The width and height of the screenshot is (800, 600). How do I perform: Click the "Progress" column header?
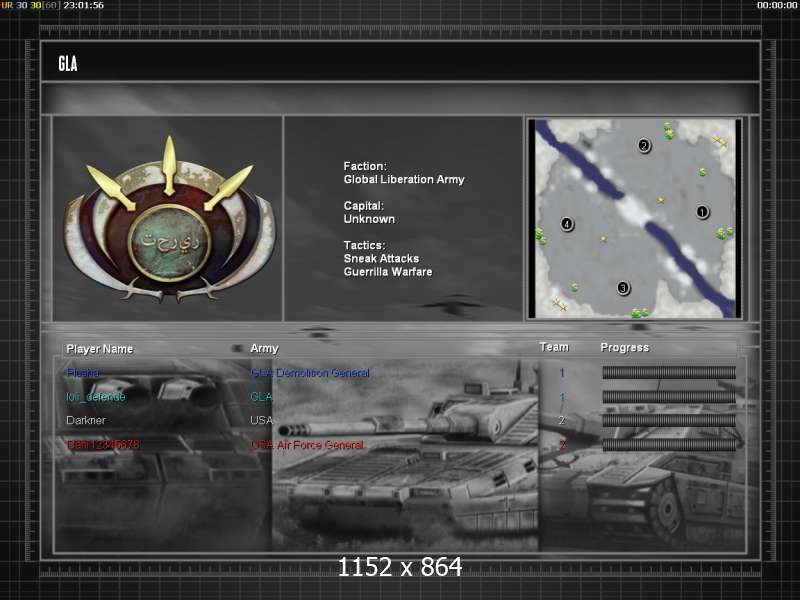624,347
